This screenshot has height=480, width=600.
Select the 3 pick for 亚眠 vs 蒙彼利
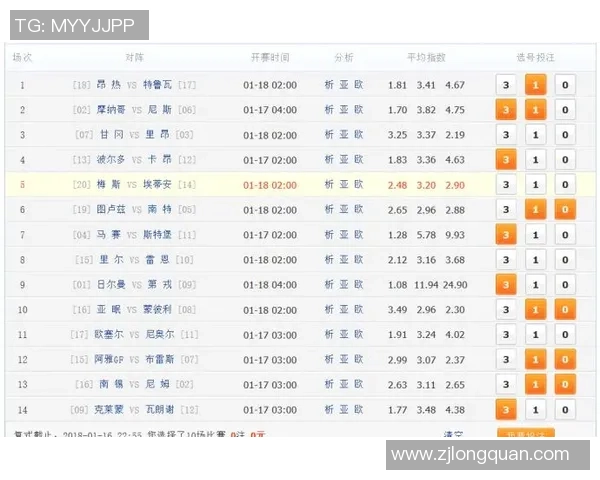pos(506,309)
